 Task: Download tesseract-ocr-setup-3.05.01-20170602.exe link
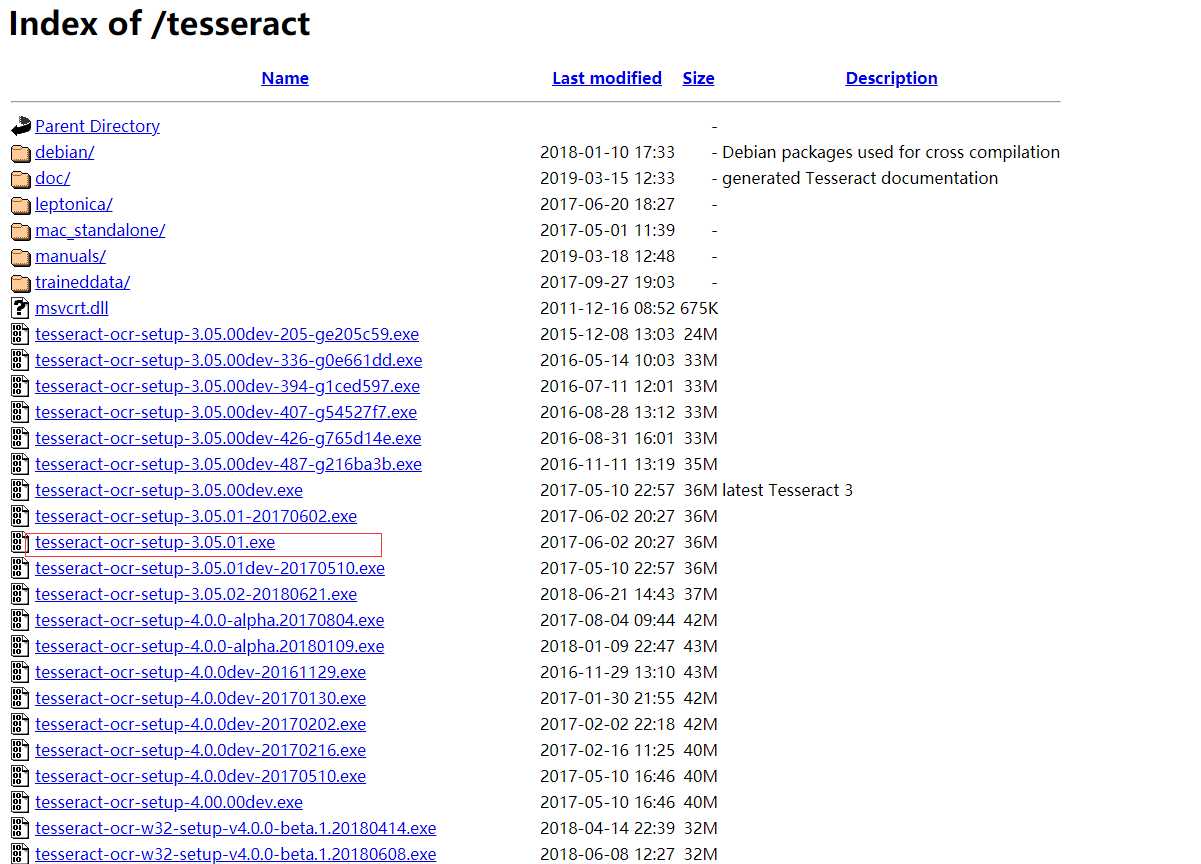click(x=196, y=516)
